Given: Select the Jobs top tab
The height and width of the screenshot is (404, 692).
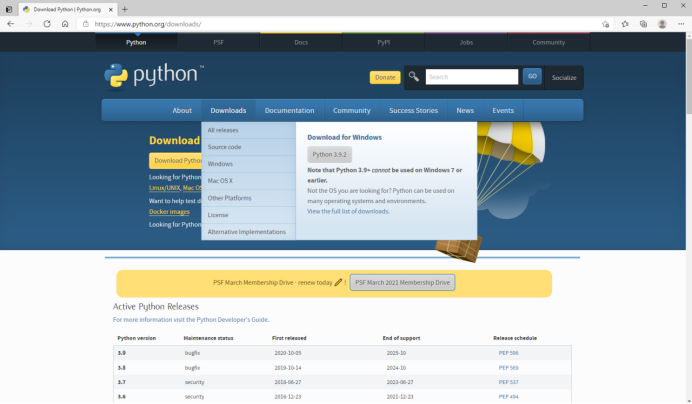Looking at the screenshot, I should pos(466,42).
